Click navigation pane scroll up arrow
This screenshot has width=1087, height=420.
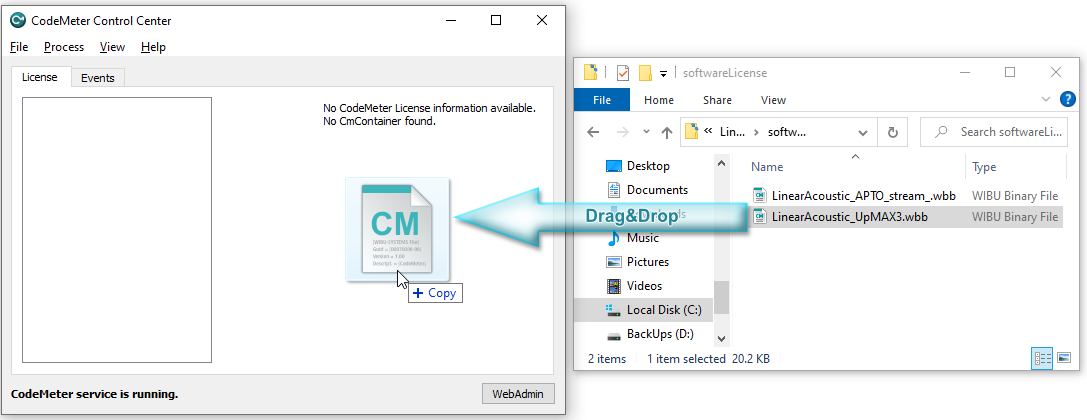click(721, 164)
